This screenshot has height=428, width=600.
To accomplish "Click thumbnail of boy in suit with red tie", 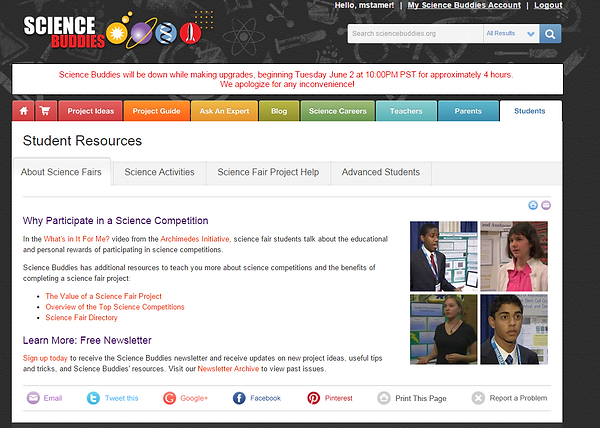I will coord(443,256).
